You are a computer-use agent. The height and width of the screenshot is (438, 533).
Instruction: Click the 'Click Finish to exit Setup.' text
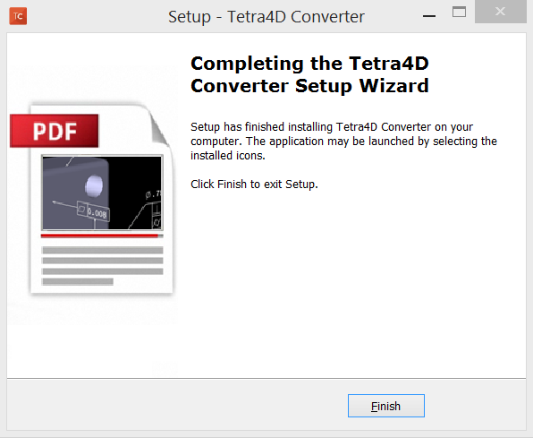tap(254, 184)
